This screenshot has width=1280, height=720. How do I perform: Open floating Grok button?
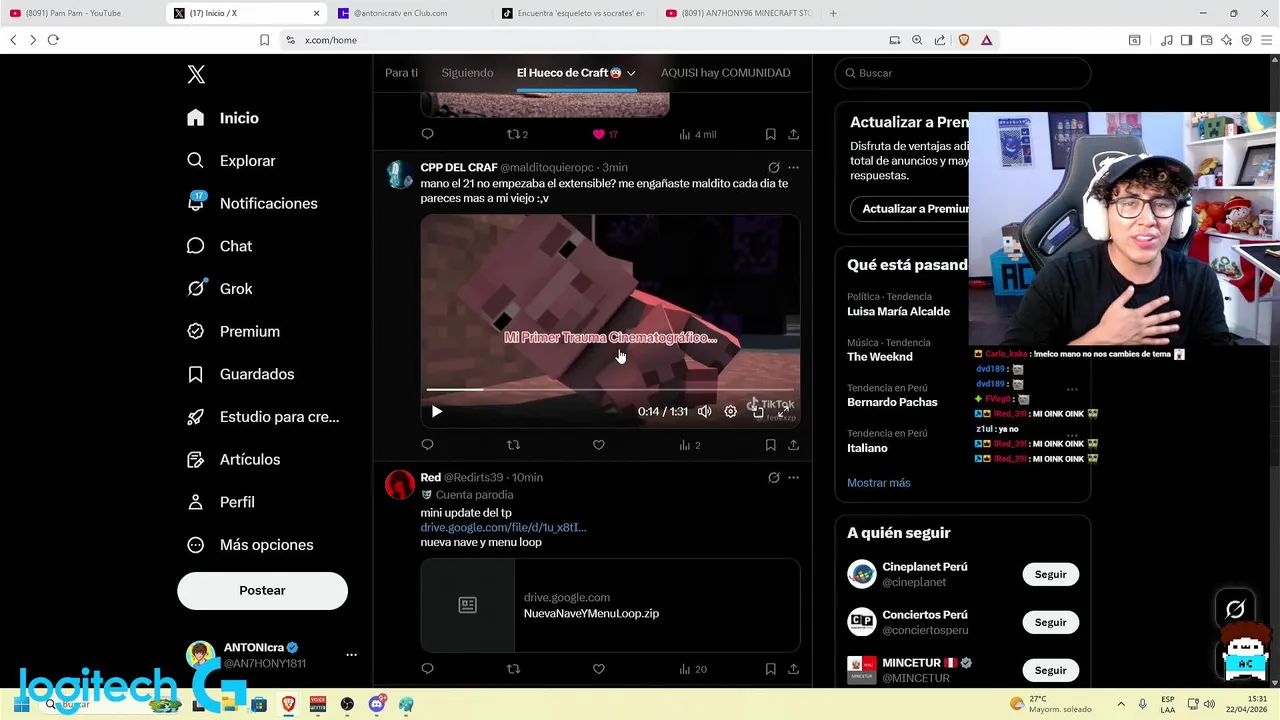(x=1235, y=609)
